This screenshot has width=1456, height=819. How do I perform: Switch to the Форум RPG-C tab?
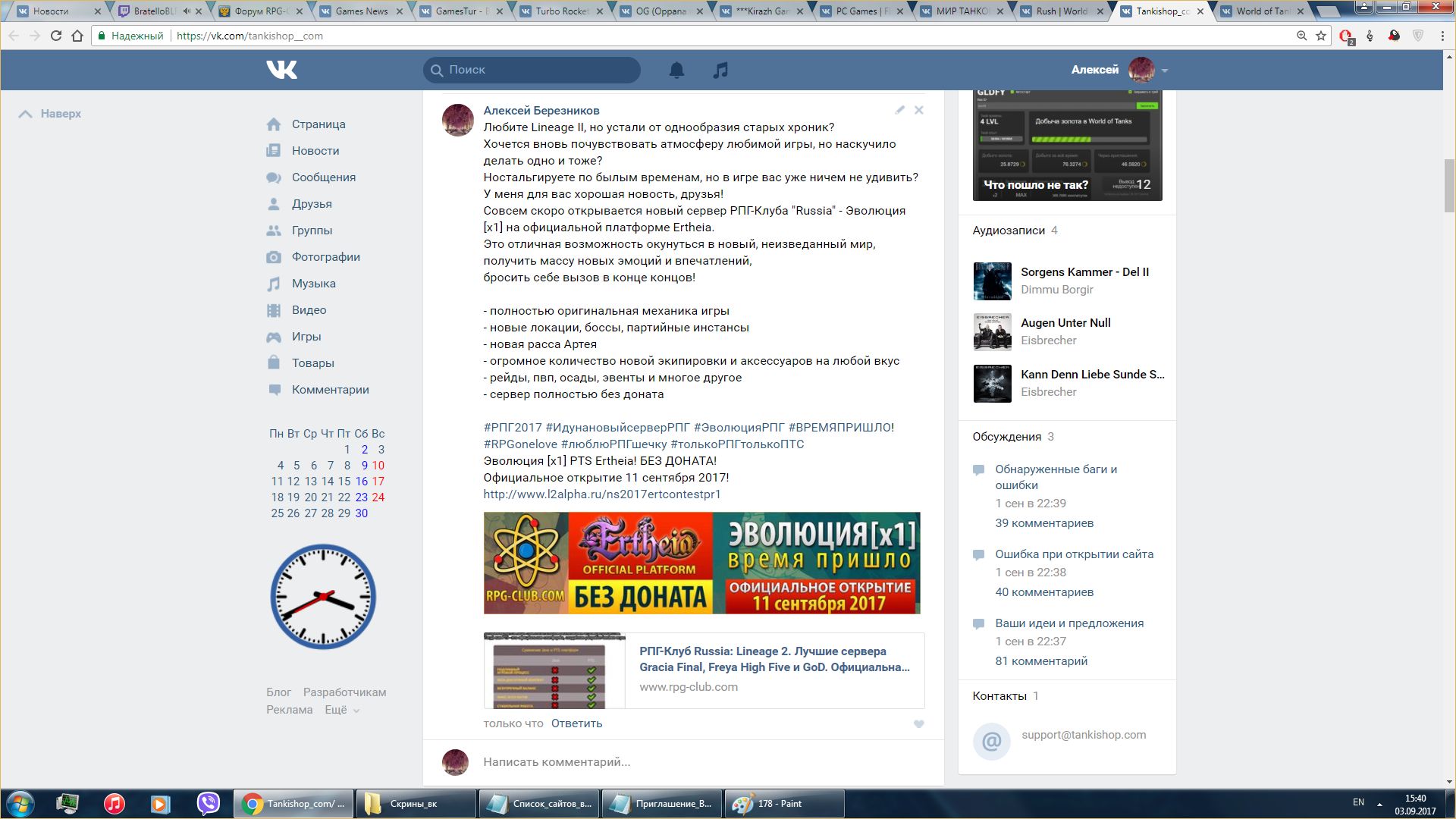[261, 11]
